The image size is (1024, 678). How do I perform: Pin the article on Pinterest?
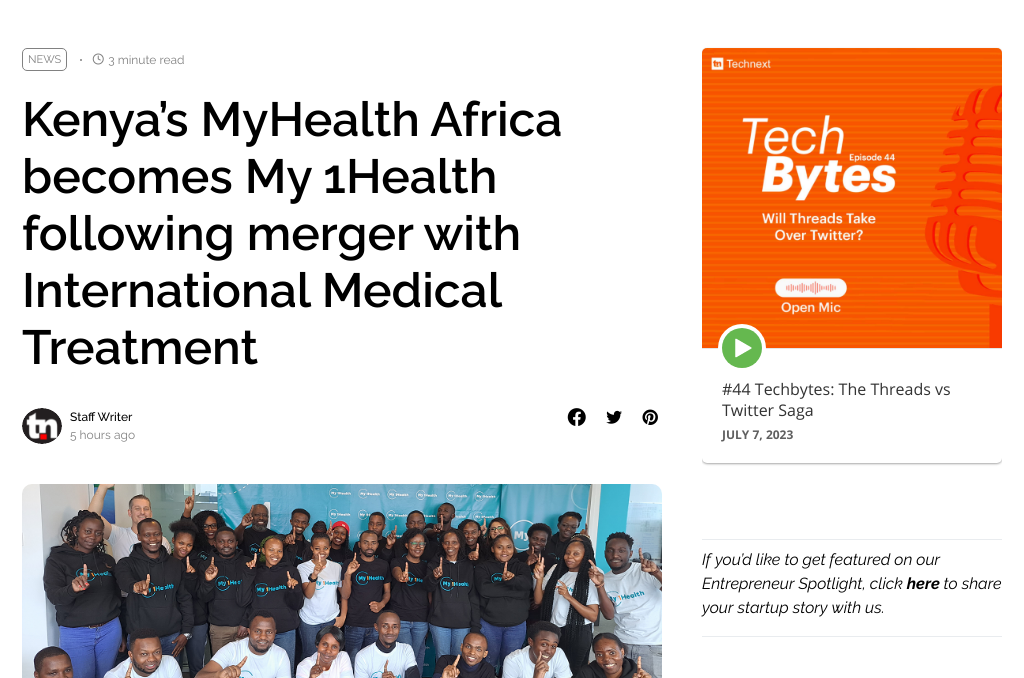pos(650,417)
